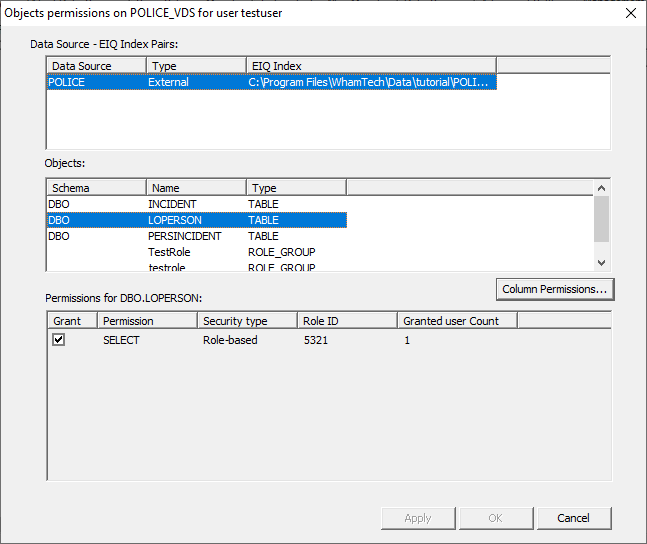
Task: Click the Permission column header
Action: coord(146,321)
